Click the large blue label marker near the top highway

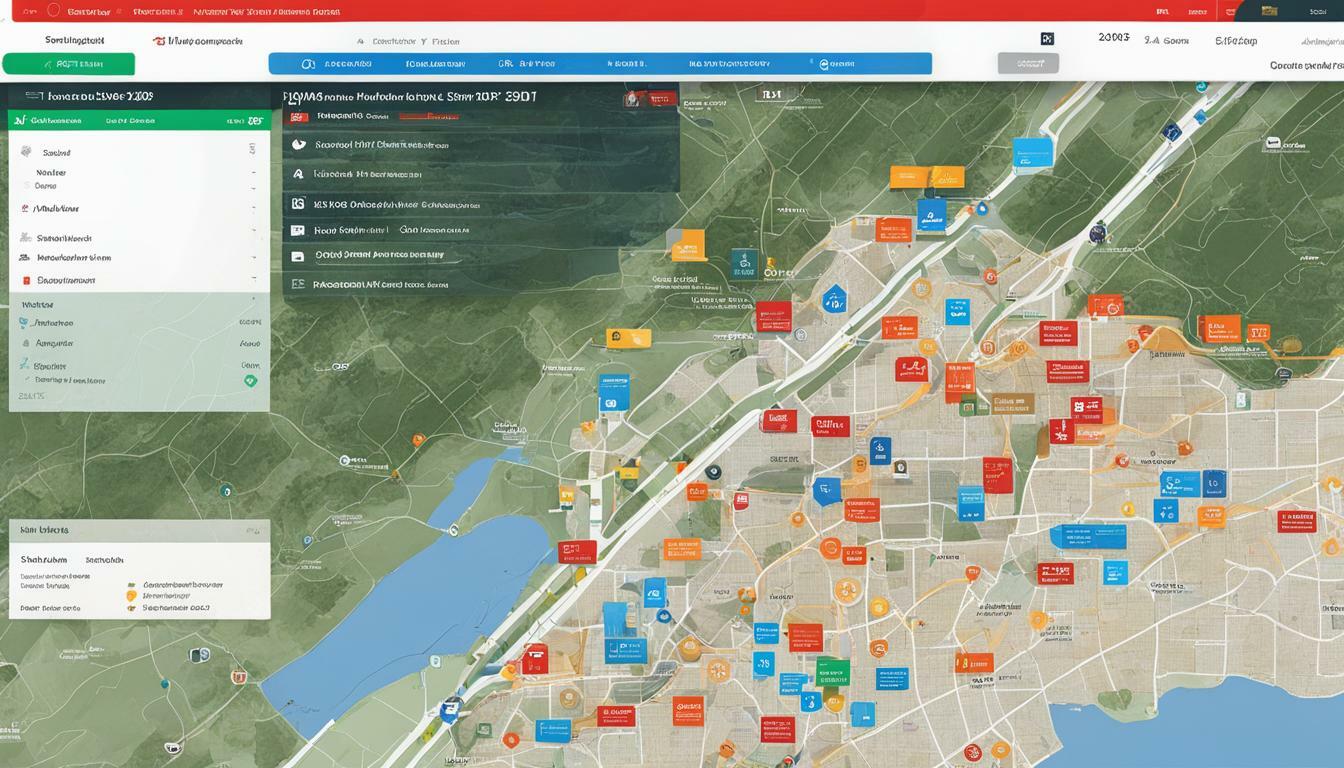pos(1032,152)
